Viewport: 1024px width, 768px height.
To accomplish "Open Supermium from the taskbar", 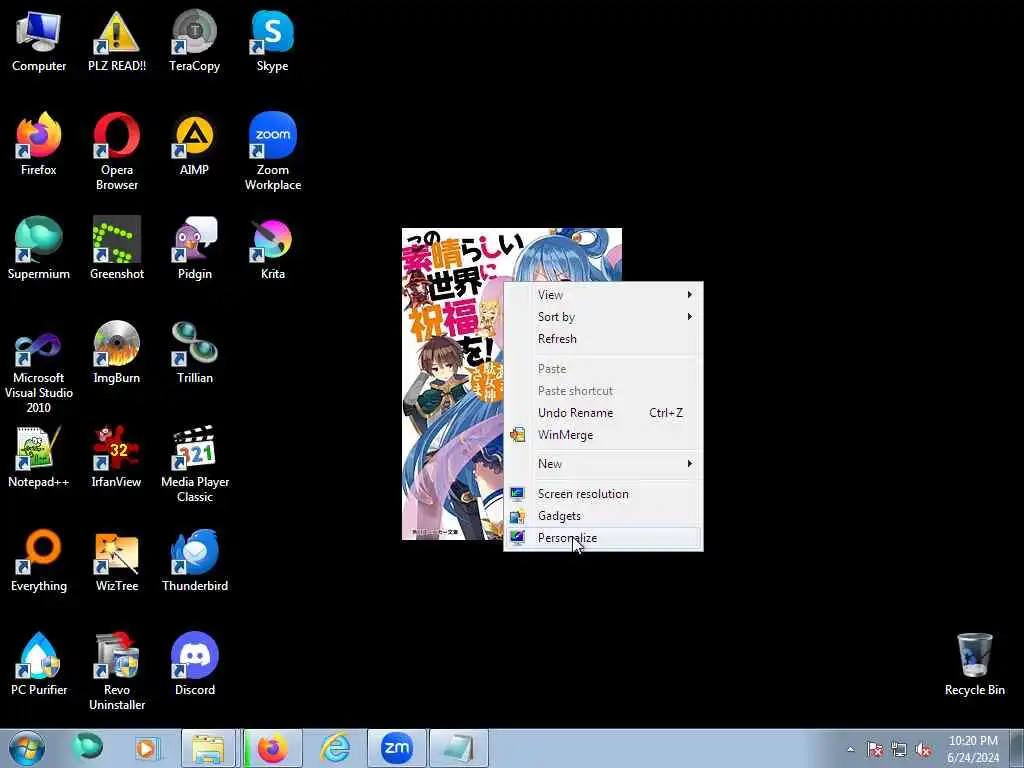I will [x=88, y=747].
